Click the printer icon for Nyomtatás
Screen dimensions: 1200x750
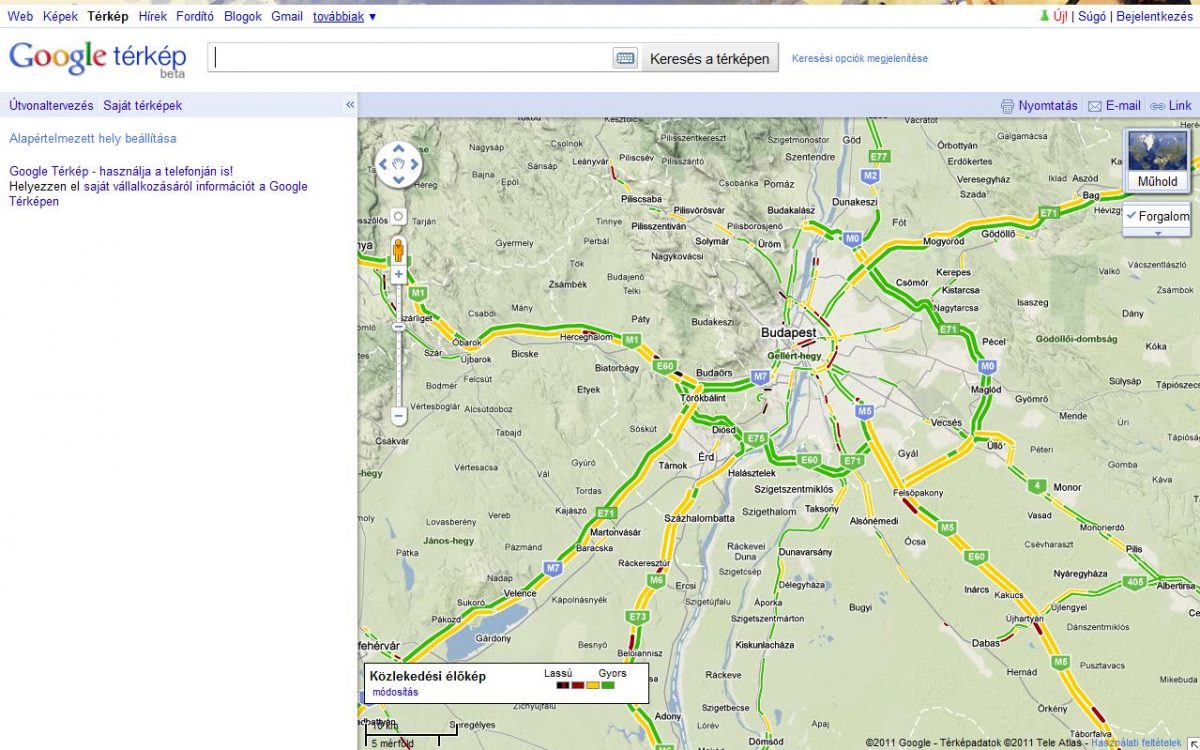tap(1008, 106)
